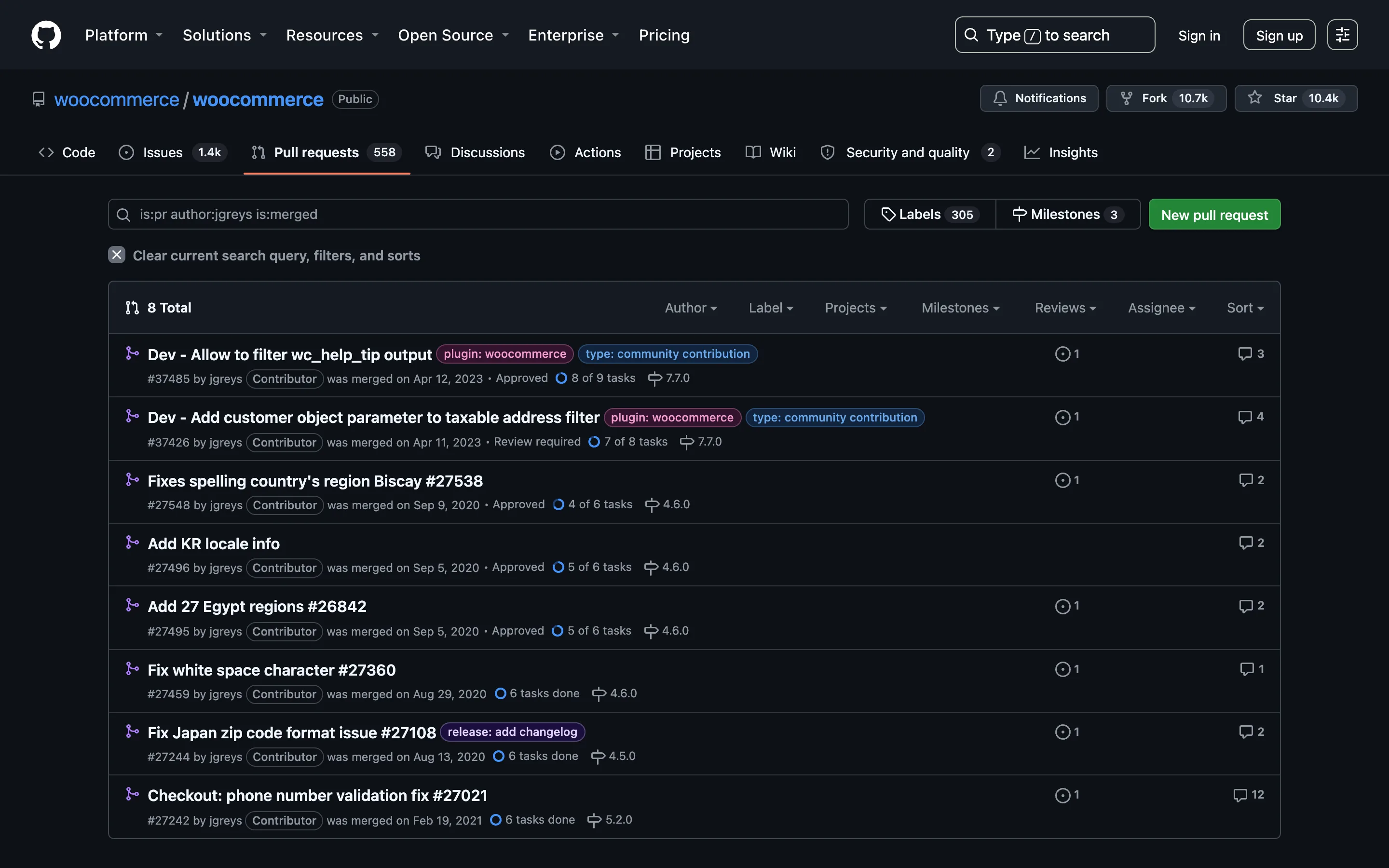
Task: Open the Assignee filter dropdown
Action: coord(1162,308)
